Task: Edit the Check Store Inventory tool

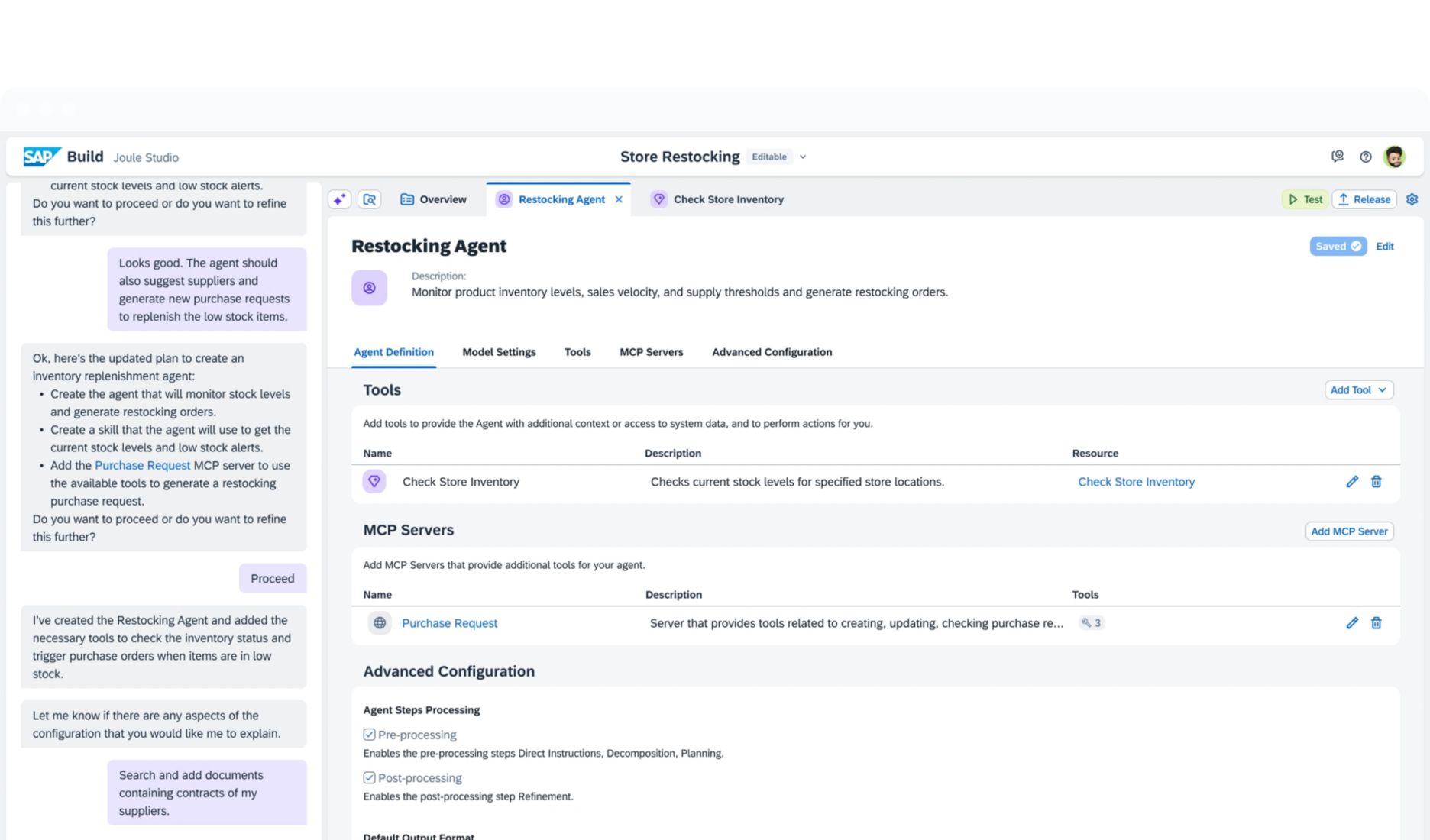Action: point(1351,482)
